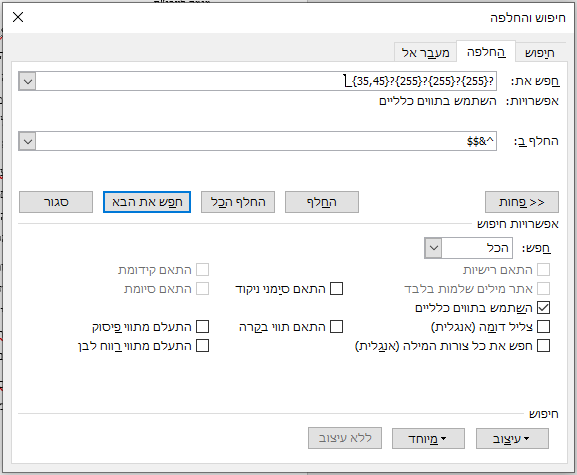Uncheck השתמש בתווים כלליים checkbox
Viewport: 577px width, 475px height.
click(x=544, y=308)
